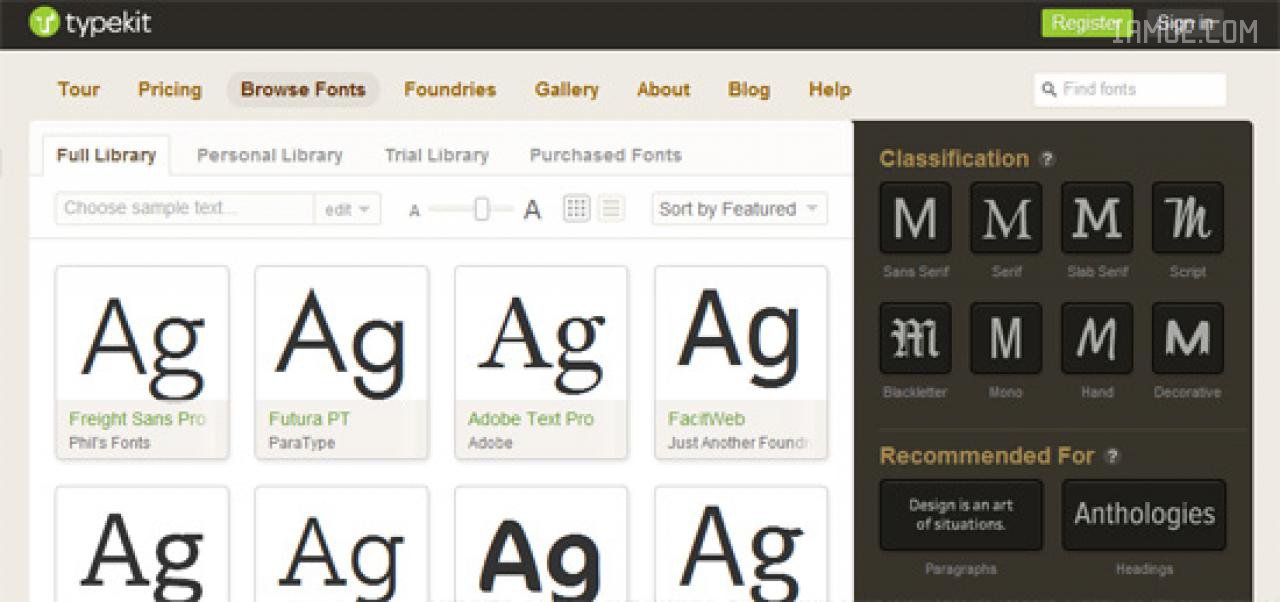Open the sample text edit dropdown

(347, 209)
